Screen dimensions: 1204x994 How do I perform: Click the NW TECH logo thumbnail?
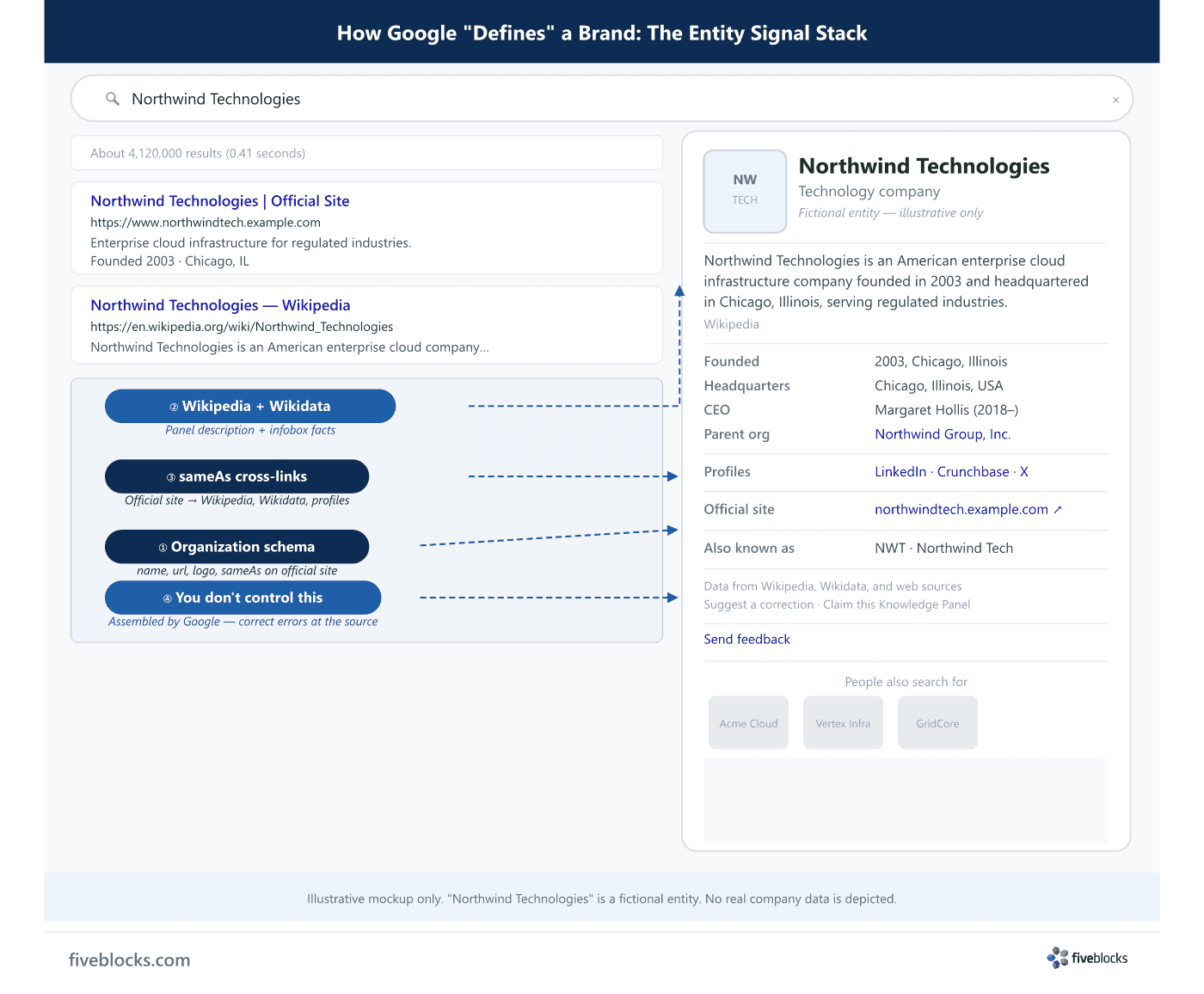coord(745,191)
